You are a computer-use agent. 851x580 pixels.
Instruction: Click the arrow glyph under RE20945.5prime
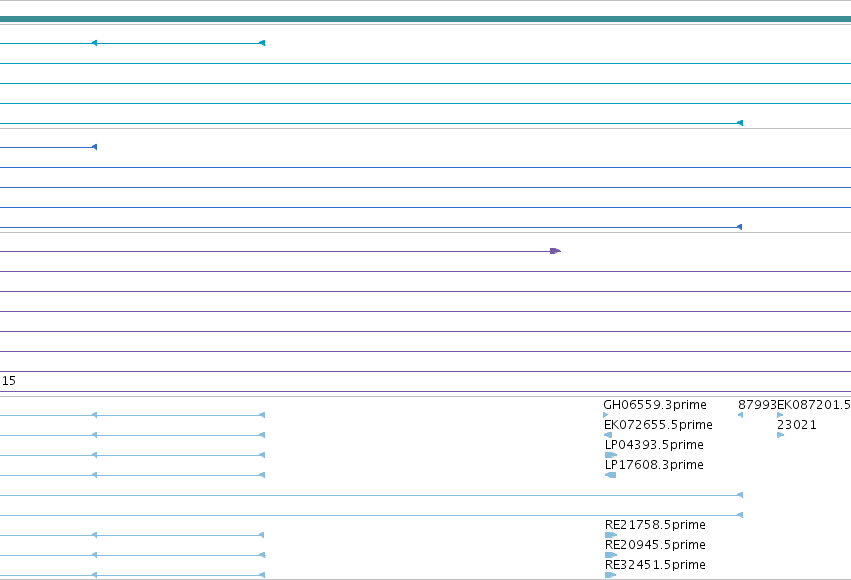click(x=611, y=555)
